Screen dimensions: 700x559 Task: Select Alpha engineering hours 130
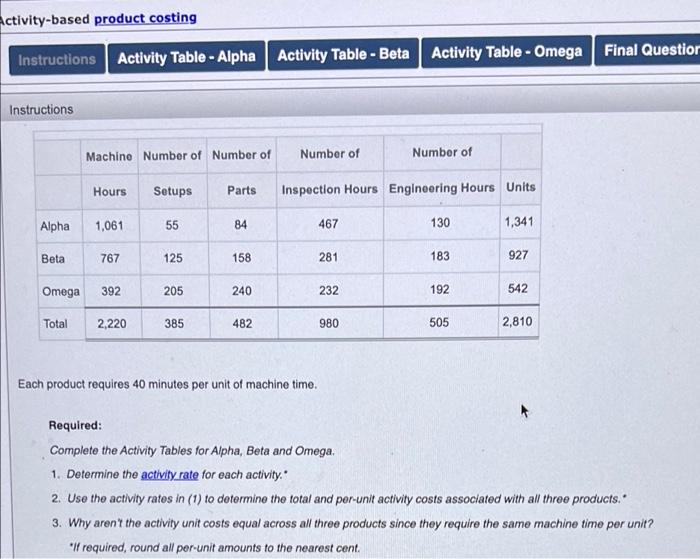click(x=440, y=222)
